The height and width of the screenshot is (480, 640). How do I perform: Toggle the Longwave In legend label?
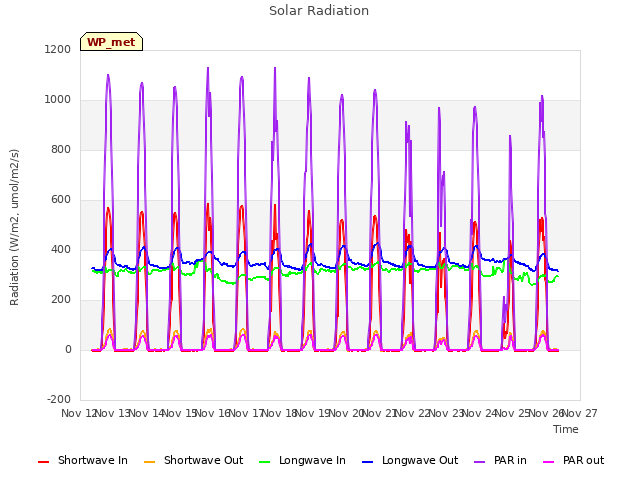click(x=312, y=460)
